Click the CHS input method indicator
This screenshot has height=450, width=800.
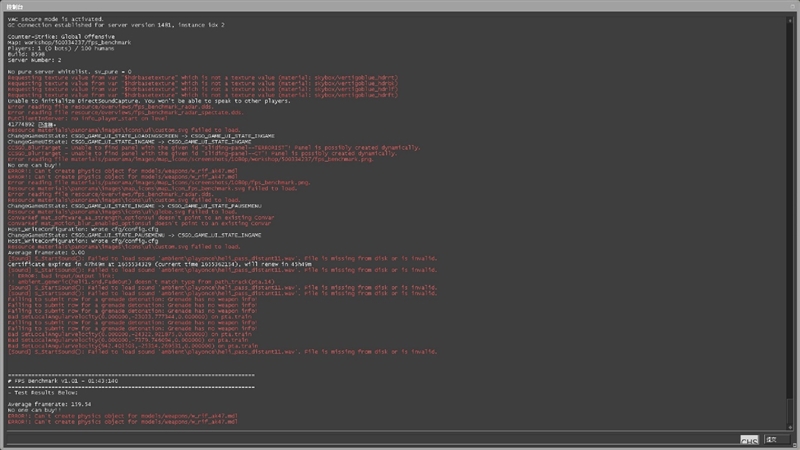coord(748,439)
